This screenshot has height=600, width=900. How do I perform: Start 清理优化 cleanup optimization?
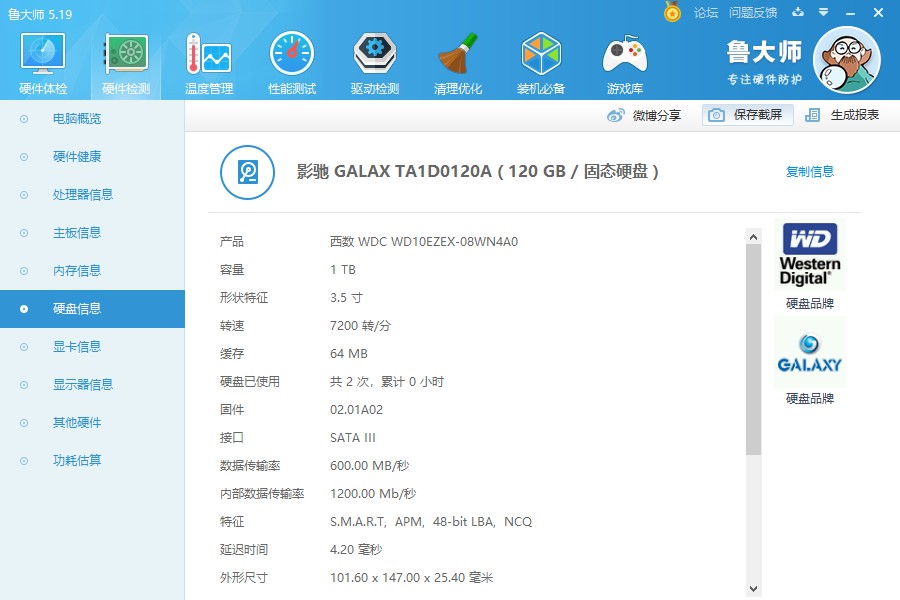458,60
